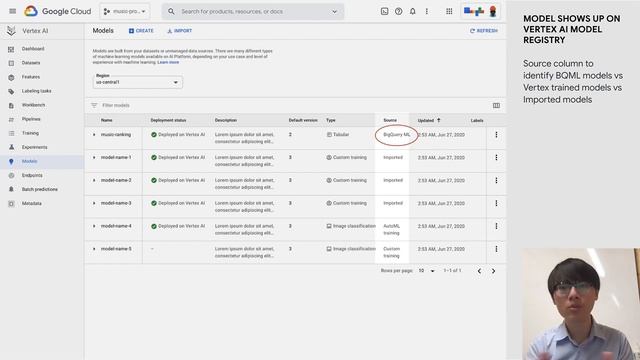This screenshot has width=640, height=360.
Task: Click the Endpoints sidebar icon
Action: coord(11,175)
